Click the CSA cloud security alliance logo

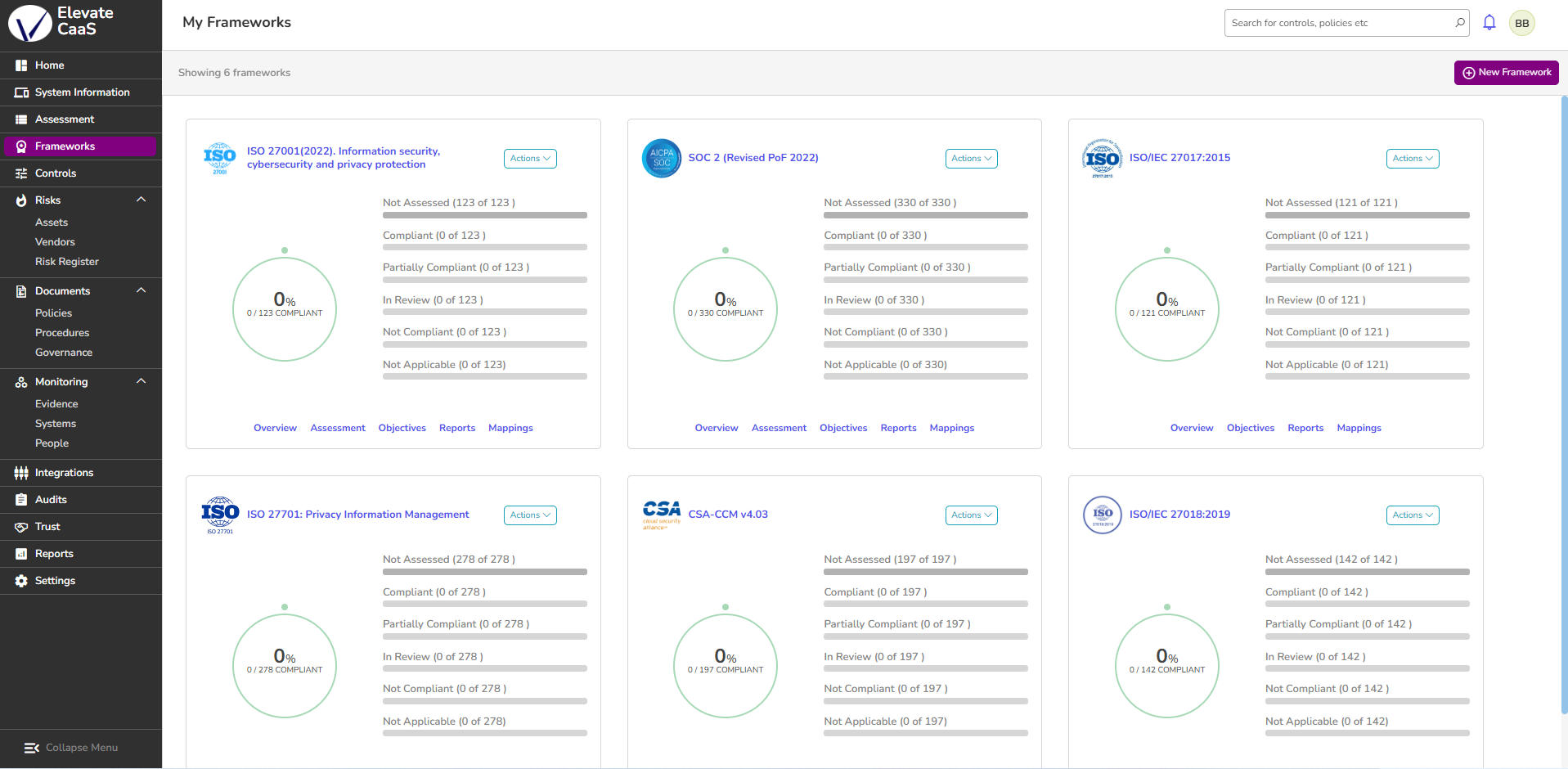661,515
